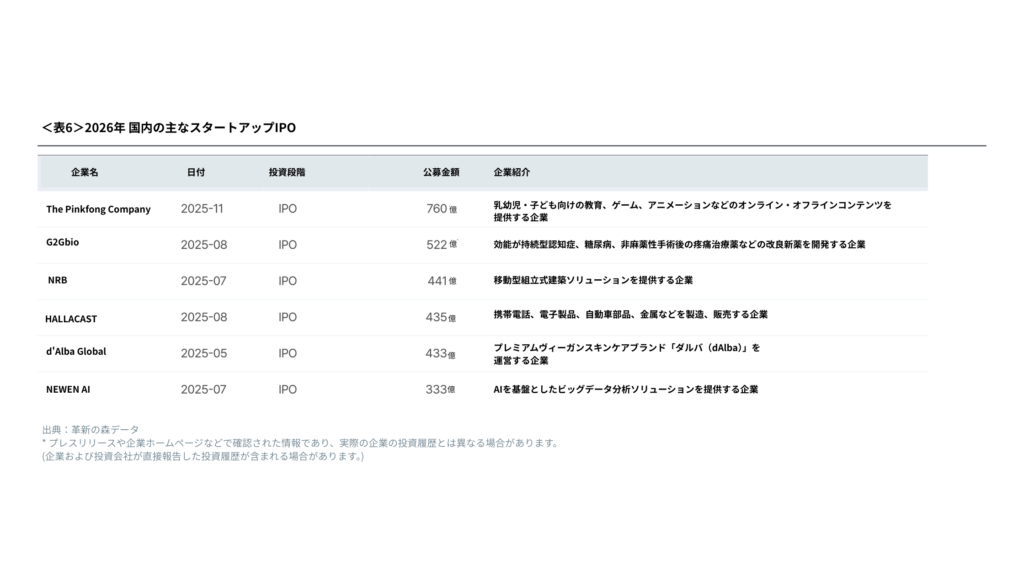Select the 2025-05 date cell
This screenshot has width=1024, height=576.
click(202, 353)
